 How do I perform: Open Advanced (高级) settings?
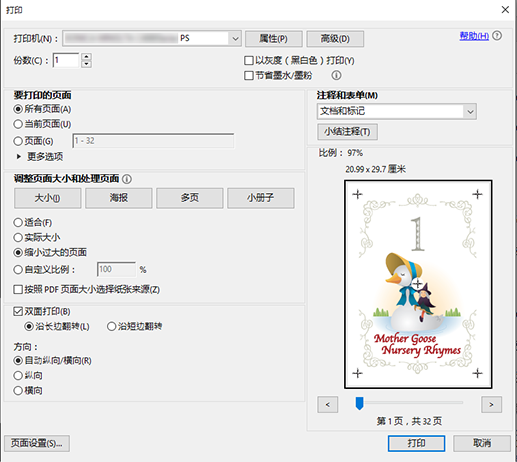(x=335, y=39)
